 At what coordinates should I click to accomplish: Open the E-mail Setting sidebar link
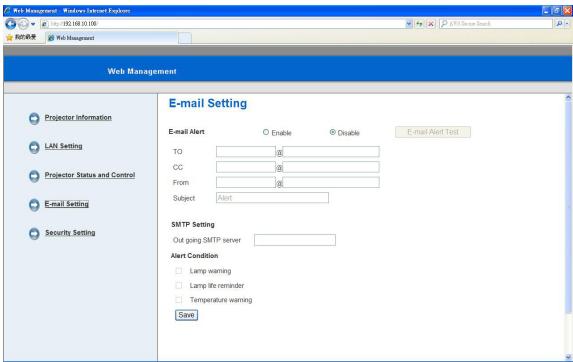67,204
